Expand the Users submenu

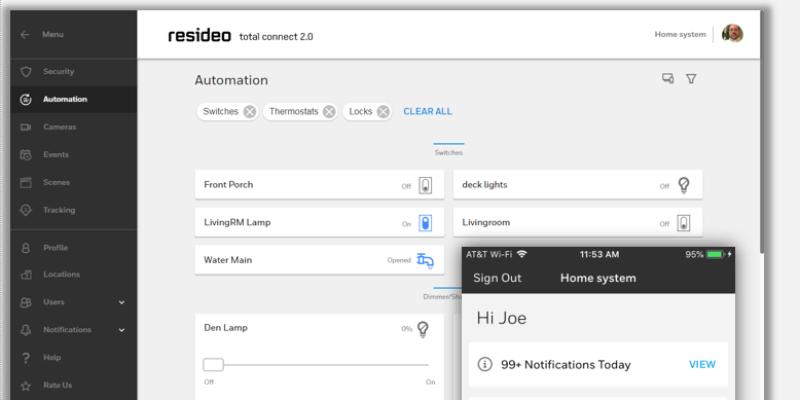coord(122,302)
